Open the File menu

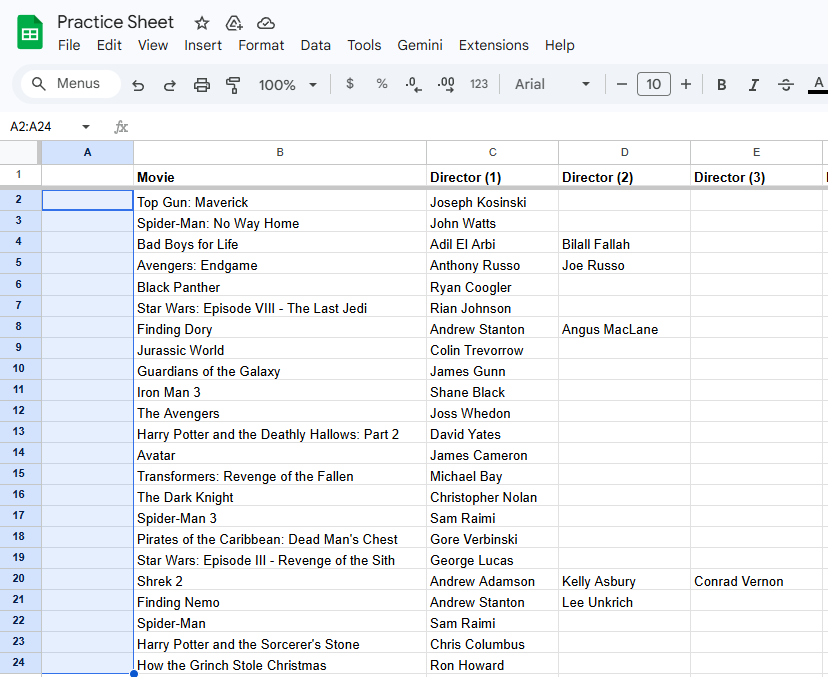click(x=69, y=45)
